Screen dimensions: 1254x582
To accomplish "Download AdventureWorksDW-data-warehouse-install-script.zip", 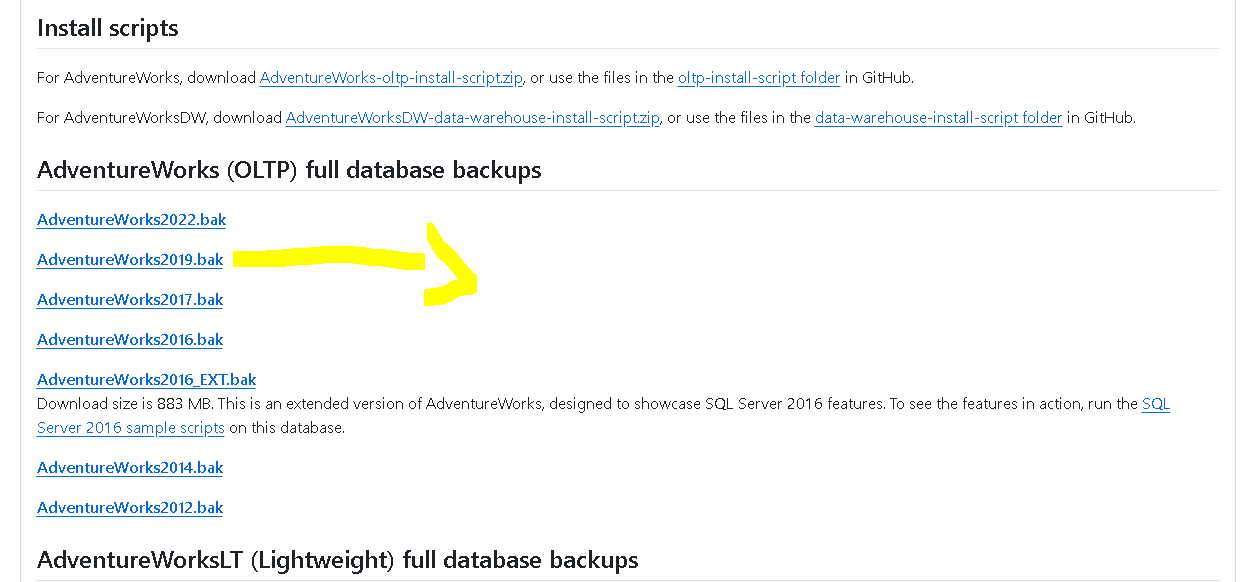I will coord(472,117).
